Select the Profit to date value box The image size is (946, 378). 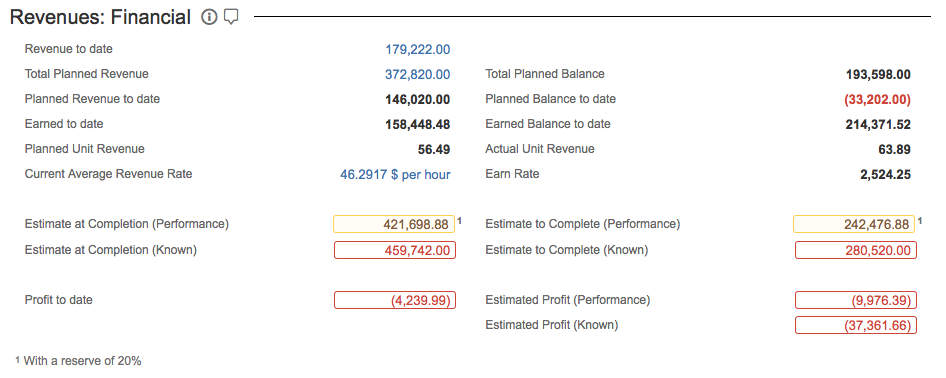tap(395, 300)
